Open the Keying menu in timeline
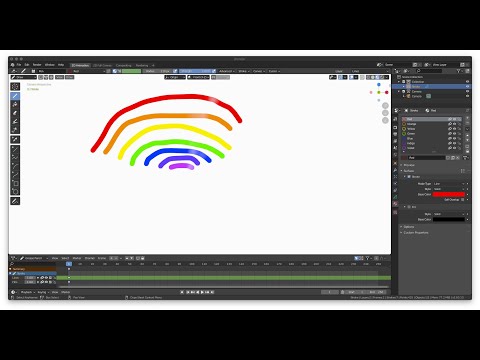 tap(42, 292)
